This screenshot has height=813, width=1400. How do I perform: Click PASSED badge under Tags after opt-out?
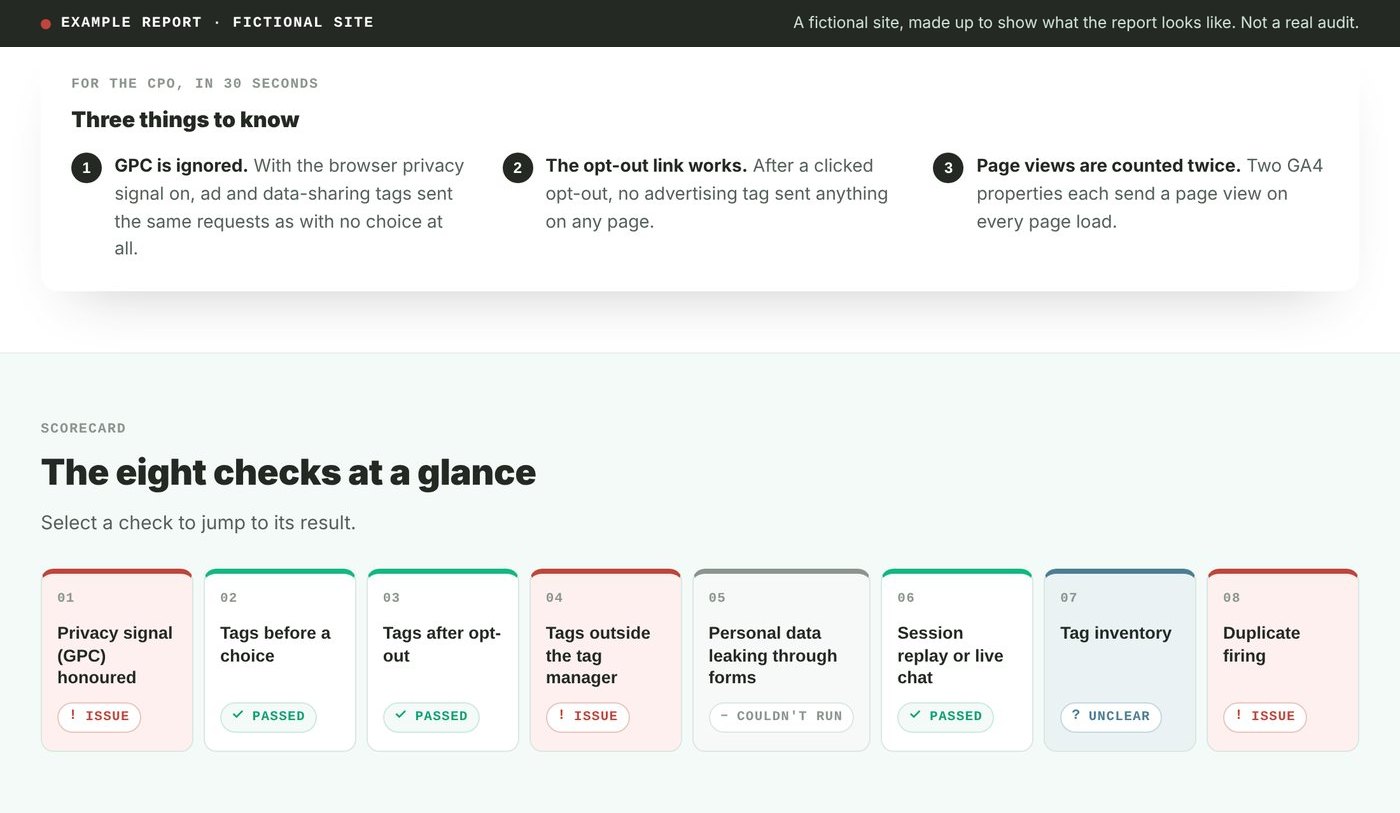[431, 717]
